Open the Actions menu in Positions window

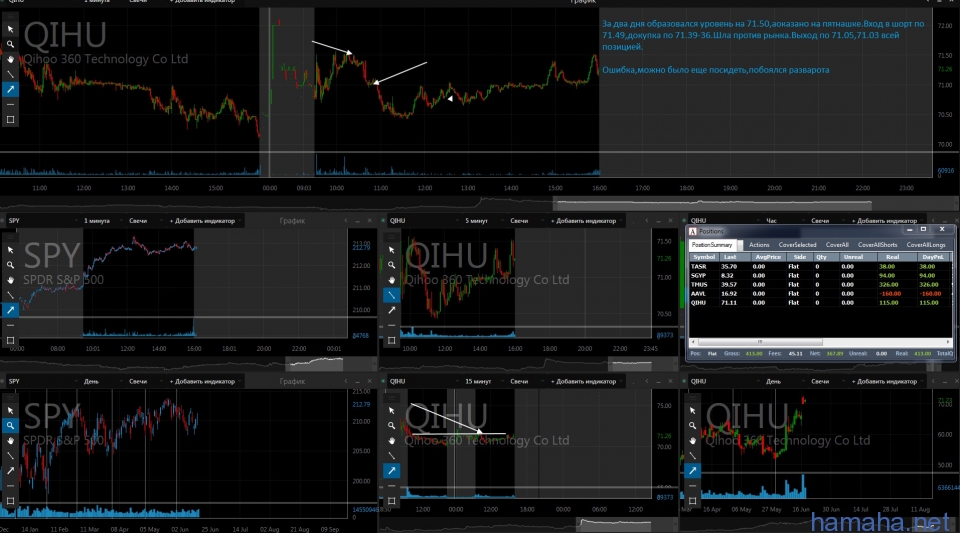pos(759,245)
